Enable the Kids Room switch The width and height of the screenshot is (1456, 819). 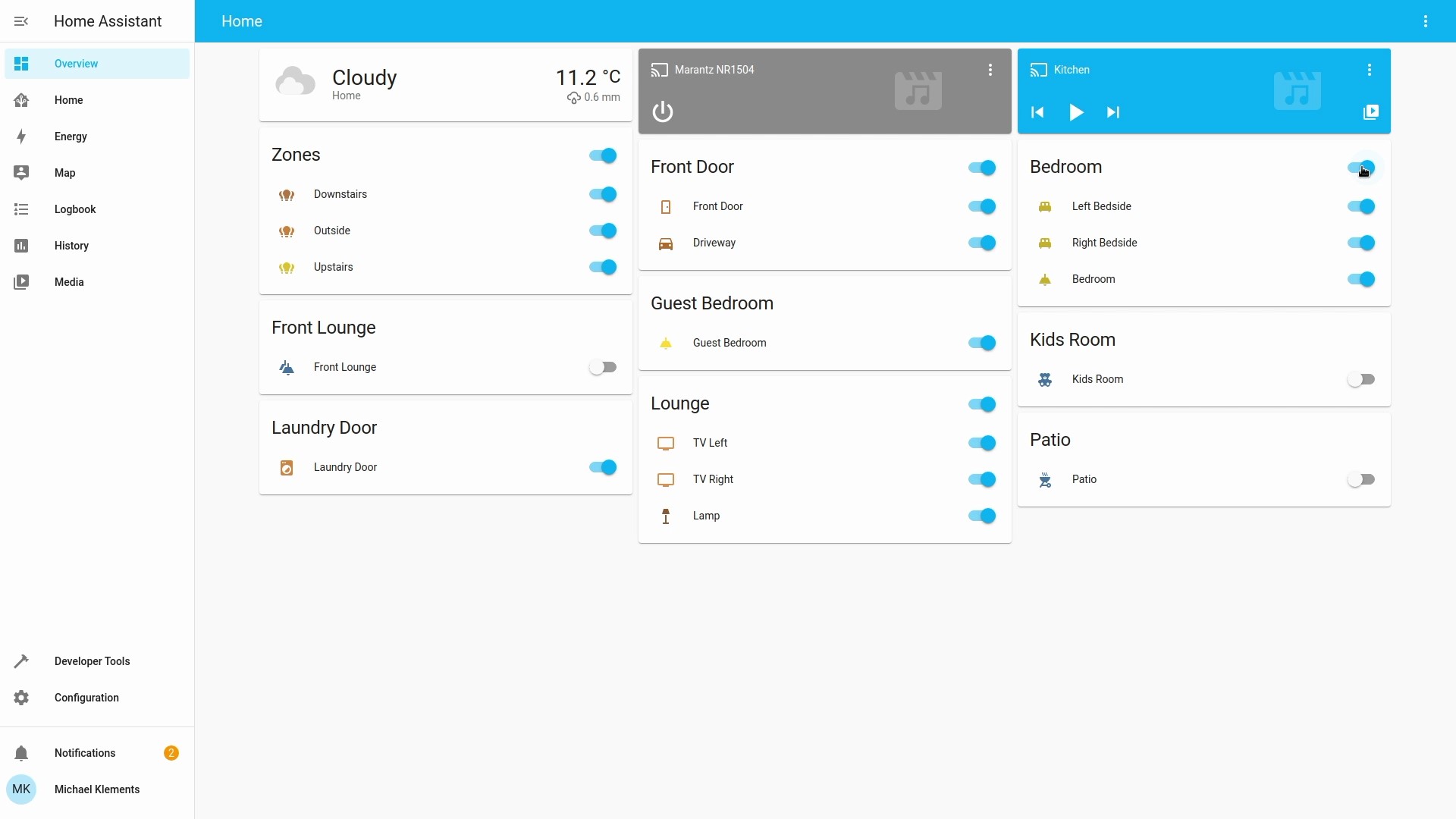pos(1361,379)
